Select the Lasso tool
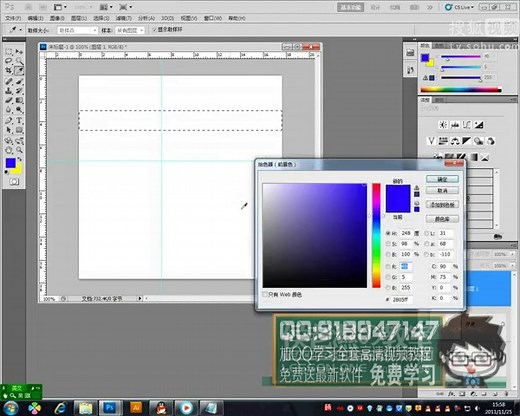 tap(9, 61)
